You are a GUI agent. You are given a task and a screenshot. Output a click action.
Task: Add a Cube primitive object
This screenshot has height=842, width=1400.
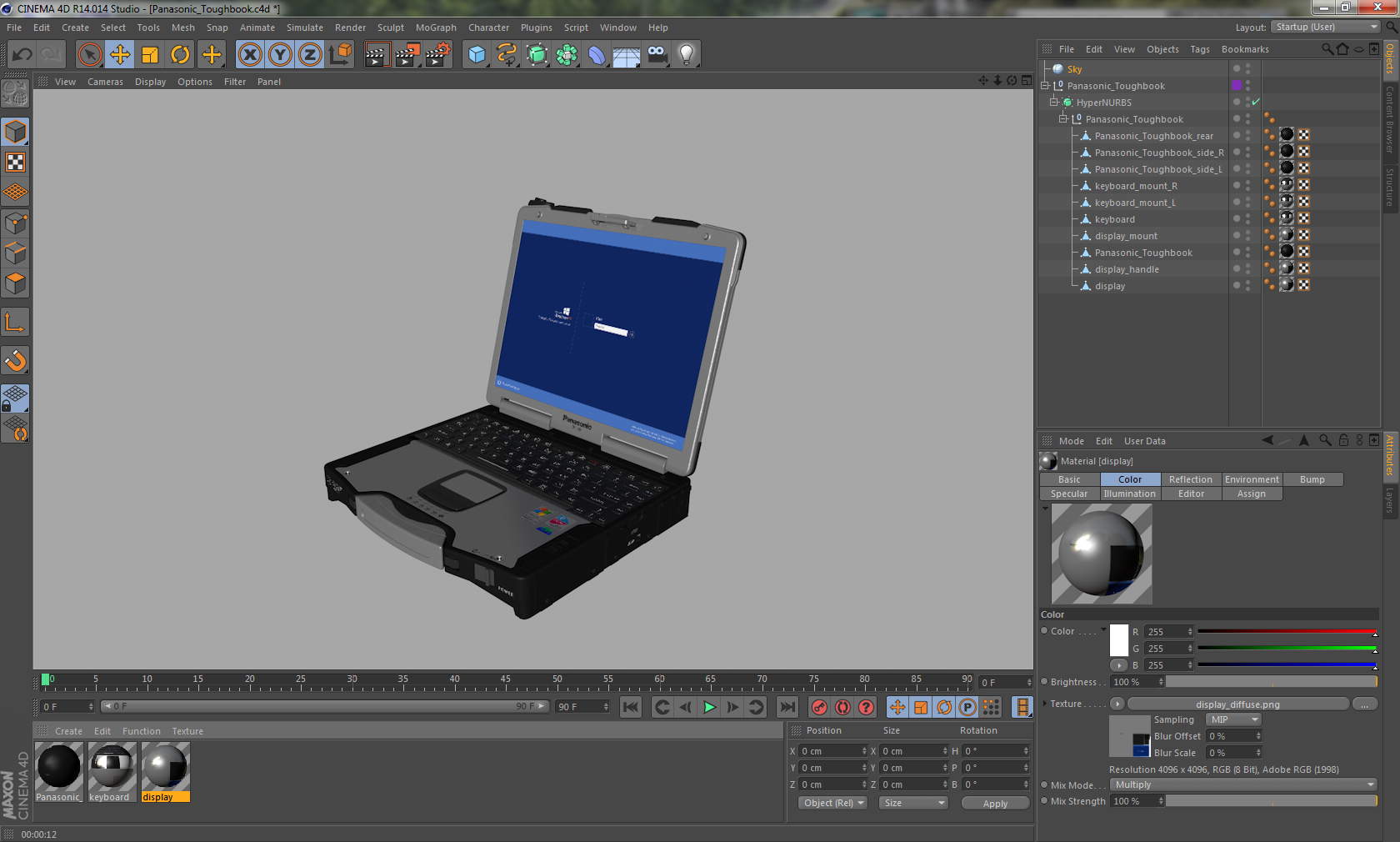[477, 55]
